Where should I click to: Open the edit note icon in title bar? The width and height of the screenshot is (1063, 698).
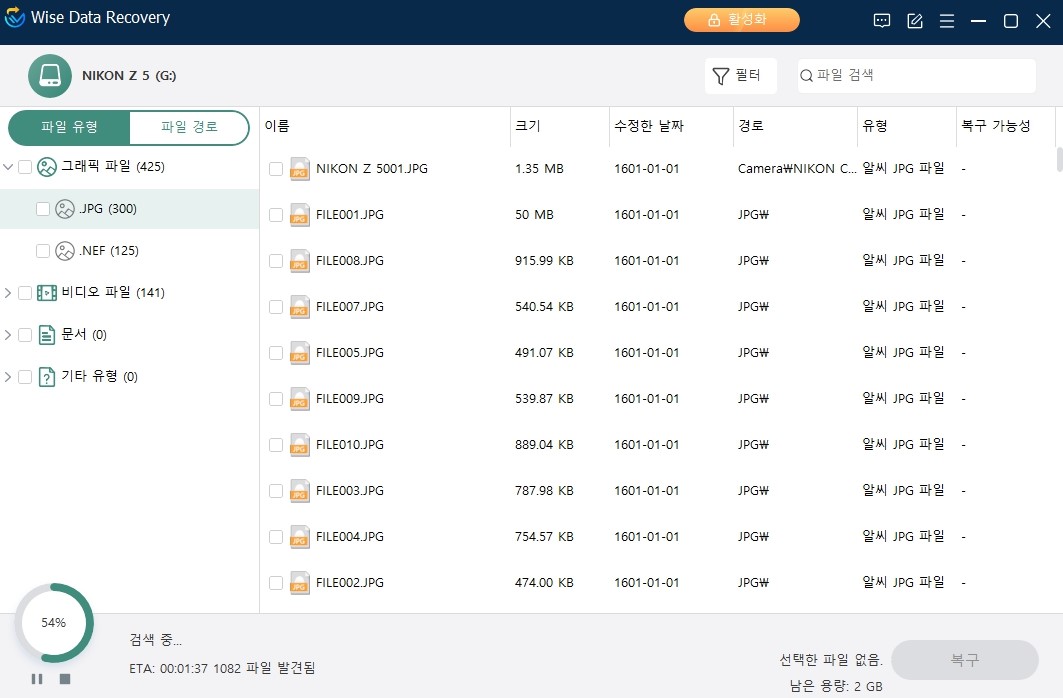coord(914,20)
